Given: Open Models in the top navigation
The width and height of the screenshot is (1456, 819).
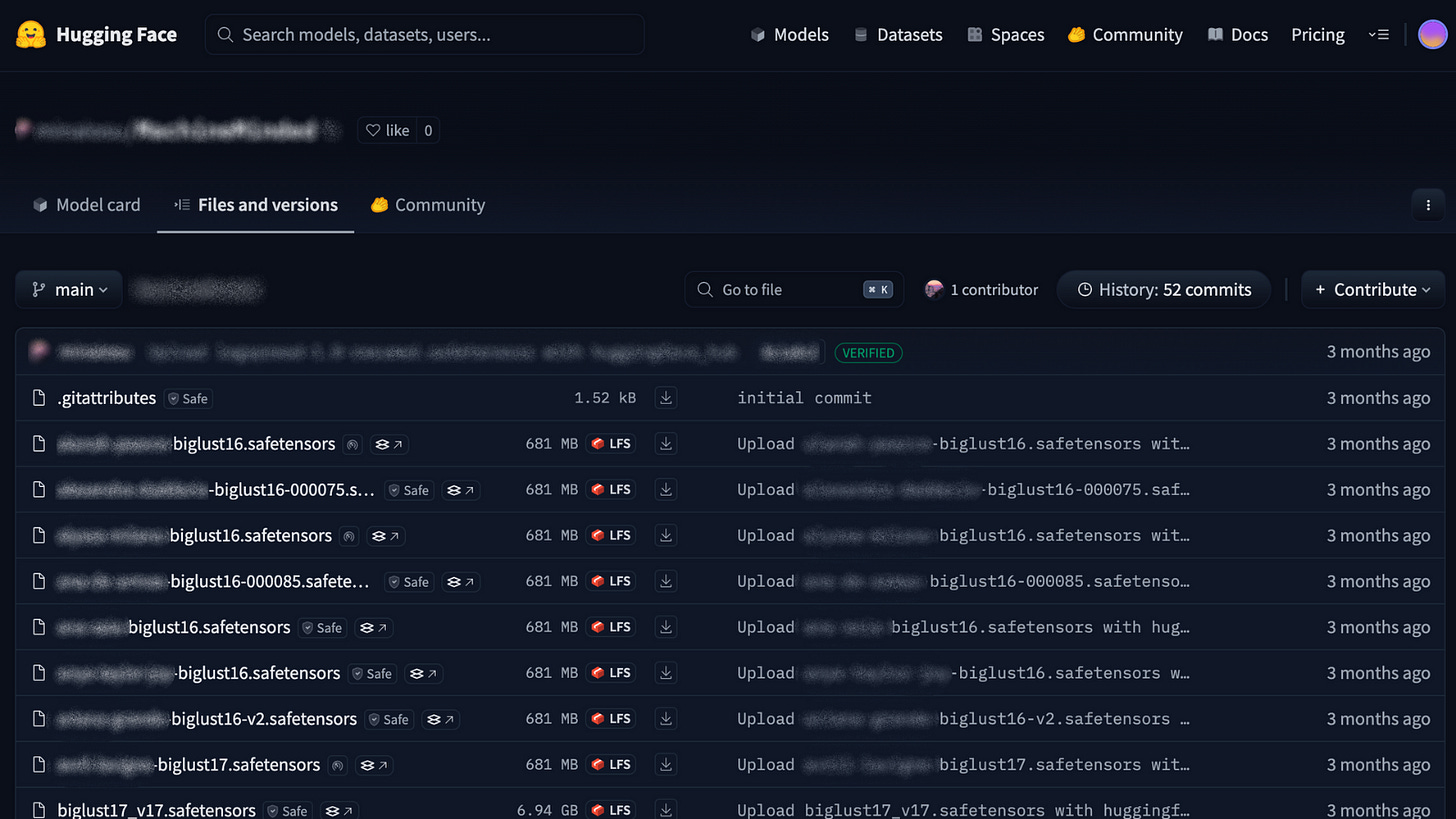Looking at the screenshot, I should 789,35.
